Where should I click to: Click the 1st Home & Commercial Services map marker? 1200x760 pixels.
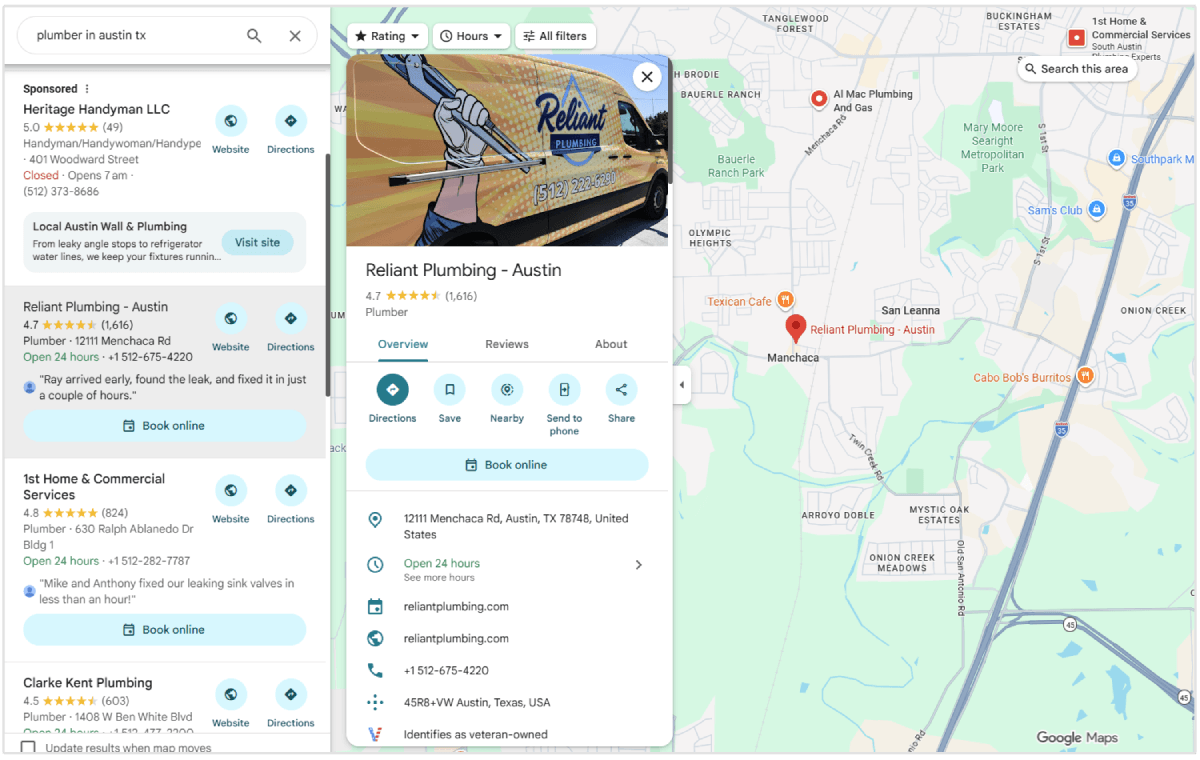click(x=1077, y=38)
